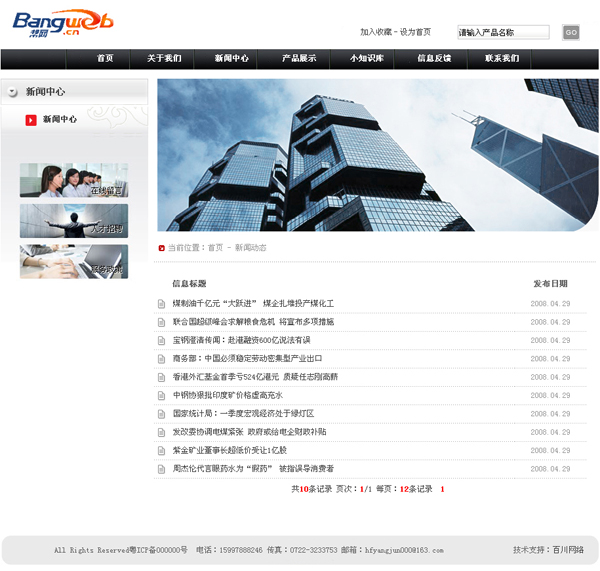Open the 关于我们 navigation menu item
600x571 pixels.
pos(164,59)
